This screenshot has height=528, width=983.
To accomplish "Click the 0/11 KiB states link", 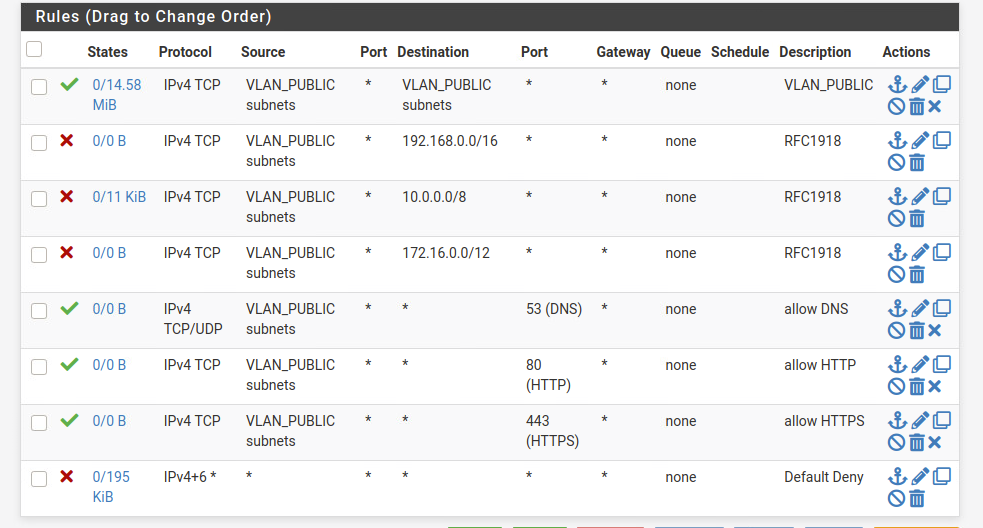I will [x=119, y=197].
